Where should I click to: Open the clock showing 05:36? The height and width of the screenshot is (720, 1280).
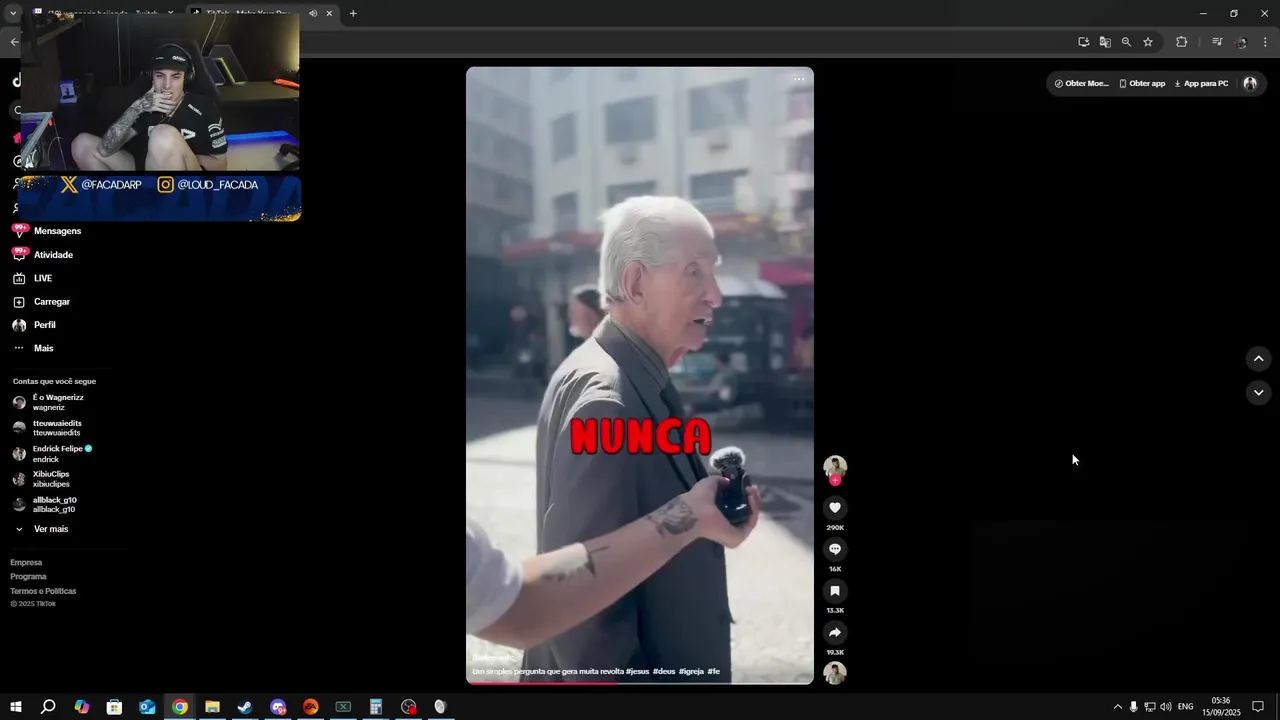(1221, 707)
